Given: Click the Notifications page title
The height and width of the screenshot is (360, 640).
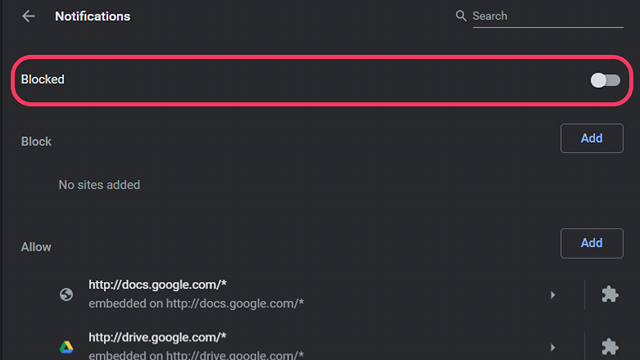Looking at the screenshot, I should (93, 16).
